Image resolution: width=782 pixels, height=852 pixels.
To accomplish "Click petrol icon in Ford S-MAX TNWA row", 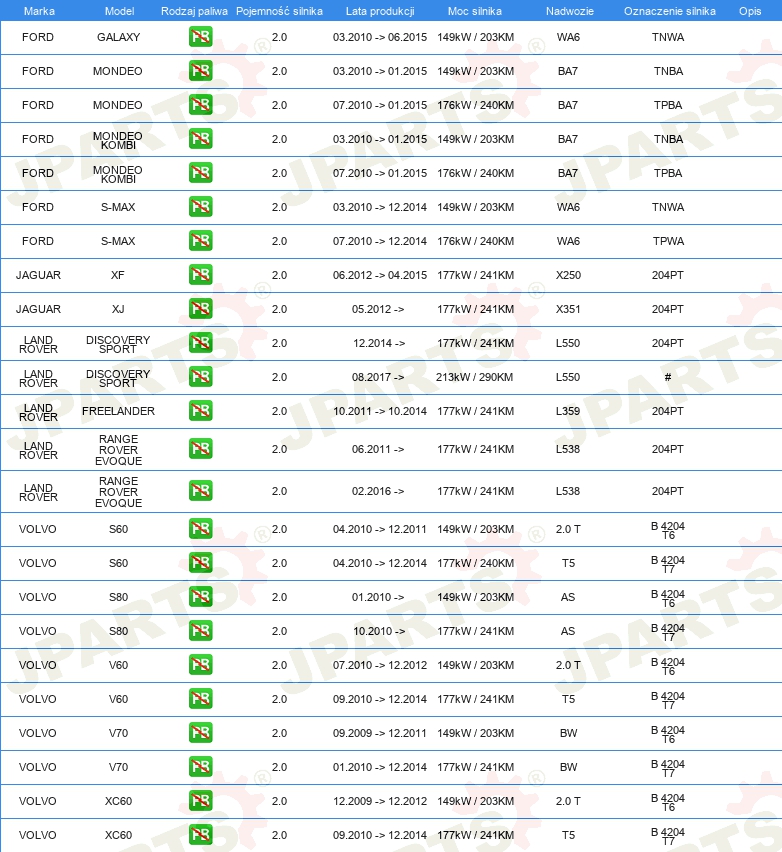I will click(201, 206).
